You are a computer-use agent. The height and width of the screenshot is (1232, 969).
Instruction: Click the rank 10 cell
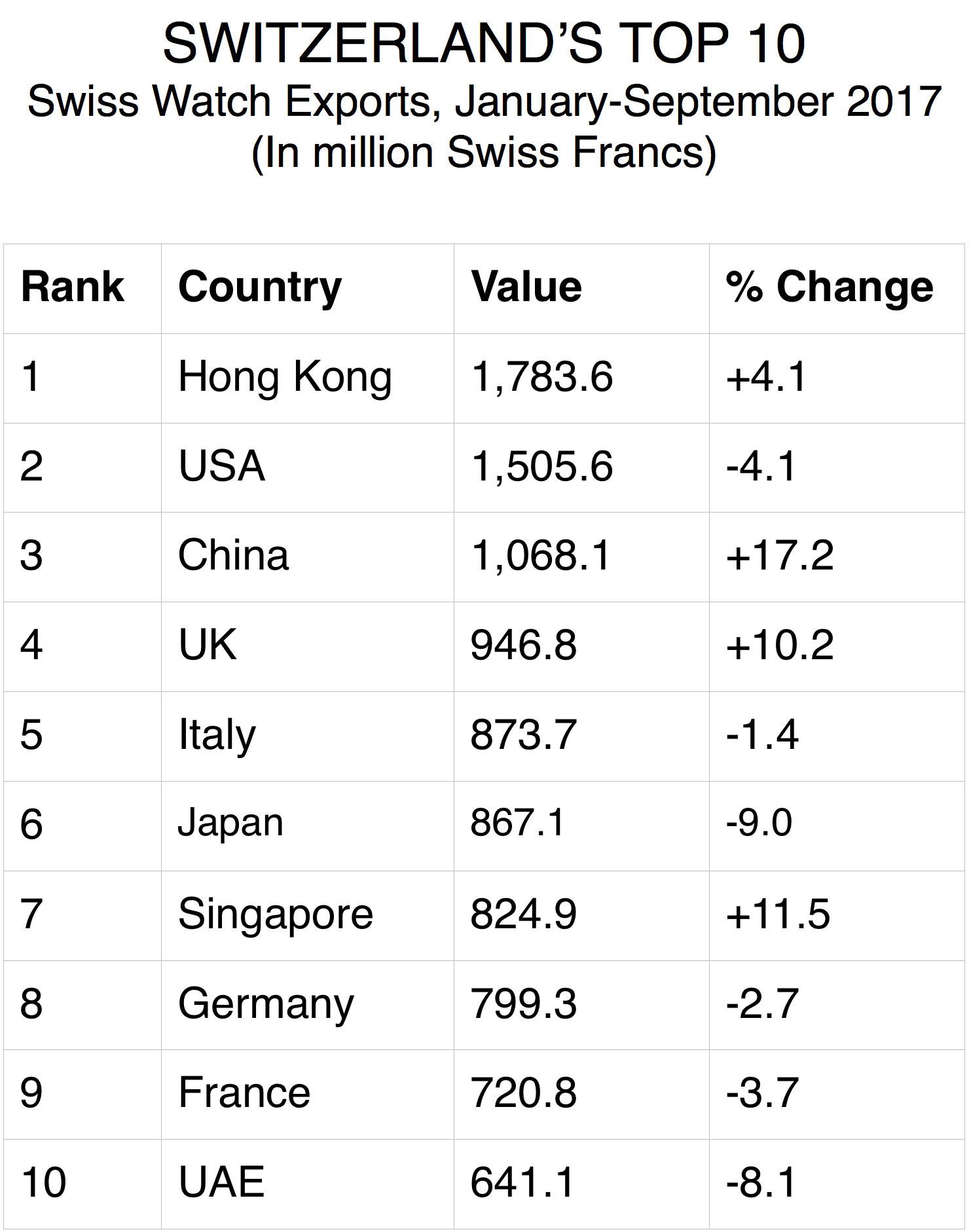point(43,1182)
